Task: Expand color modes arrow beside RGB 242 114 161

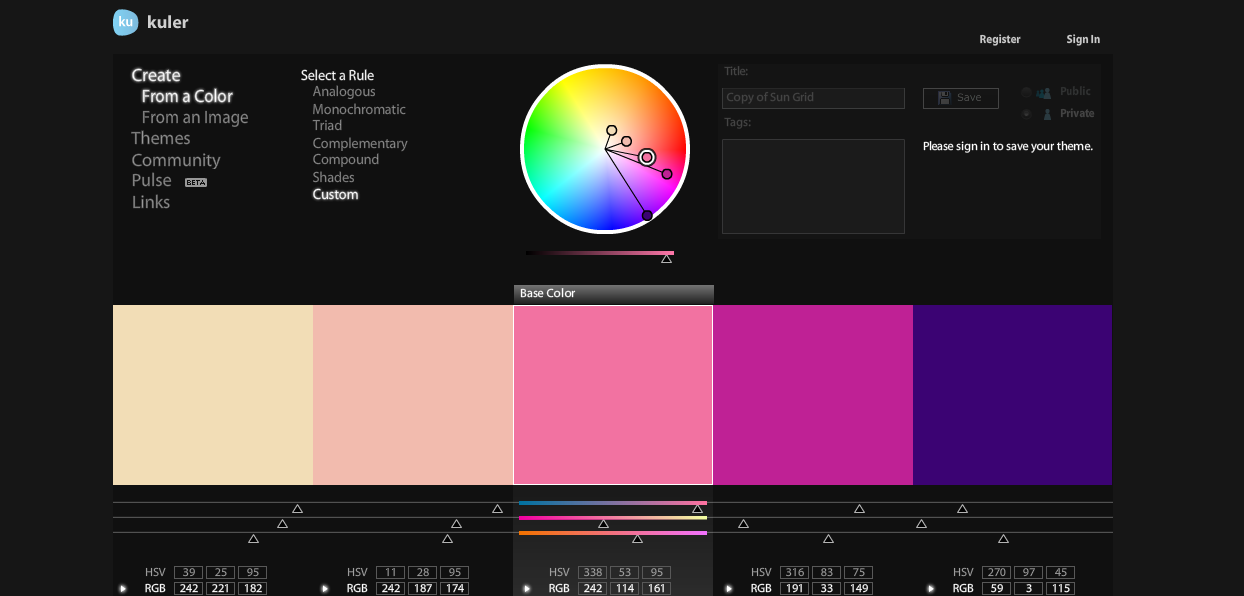Action: pyautogui.click(x=527, y=589)
